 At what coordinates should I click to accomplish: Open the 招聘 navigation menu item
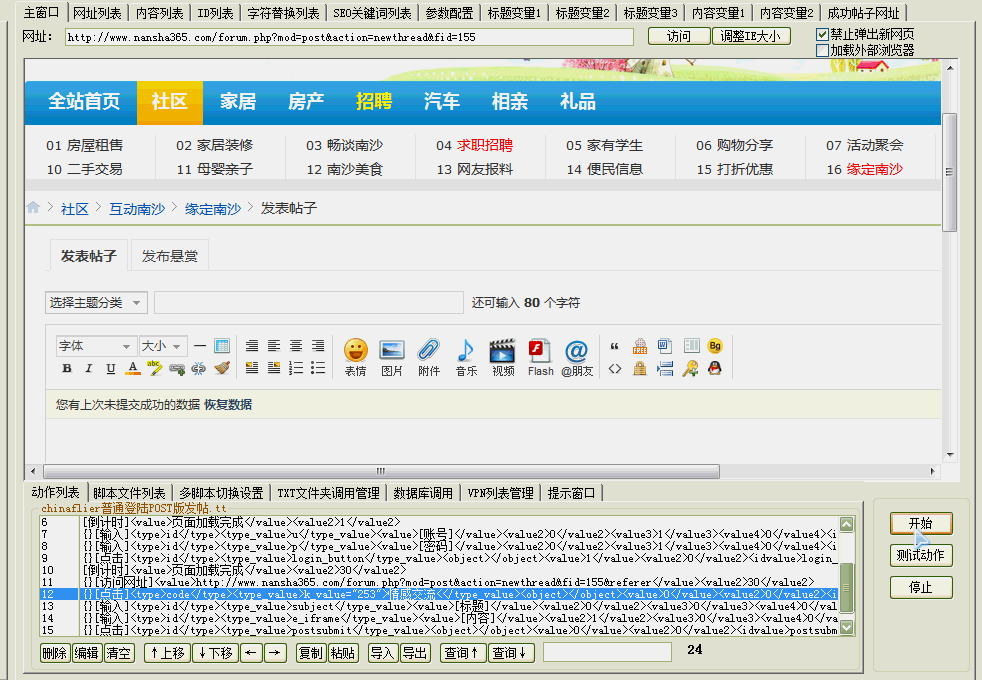coord(374,101)
